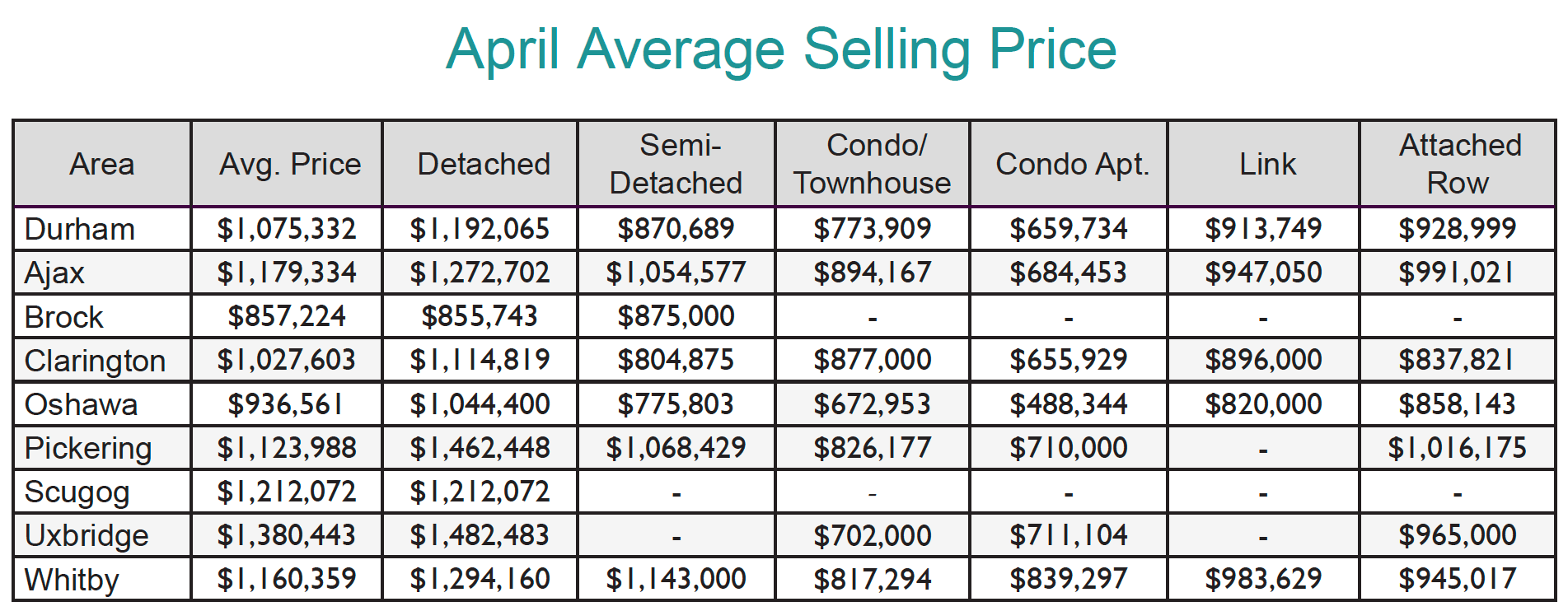Select Clarington's link price $896,000
This screenshot has width=1568, height=611.
click(1263, 360)
